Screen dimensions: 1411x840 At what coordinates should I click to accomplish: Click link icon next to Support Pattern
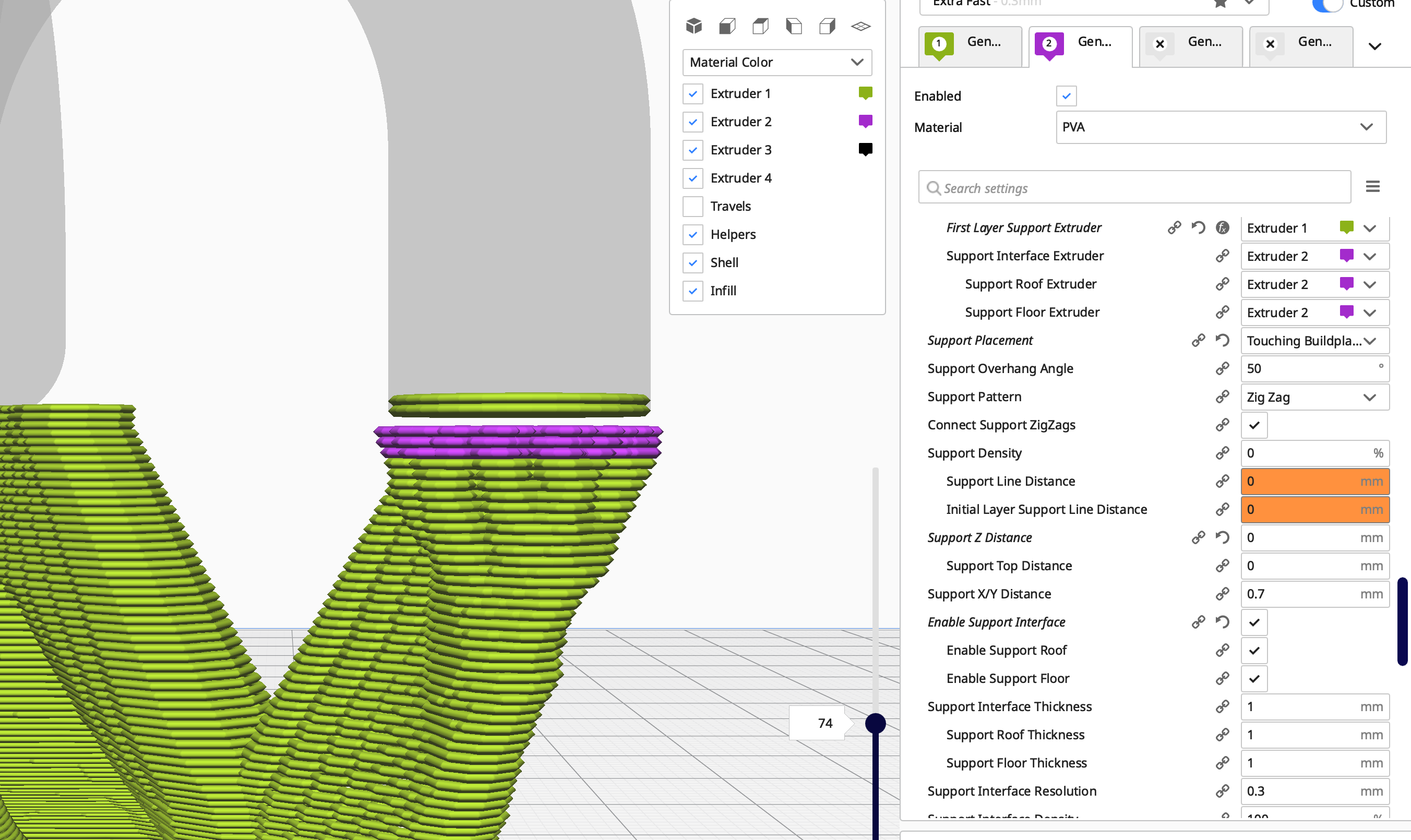coord(1223,397)
